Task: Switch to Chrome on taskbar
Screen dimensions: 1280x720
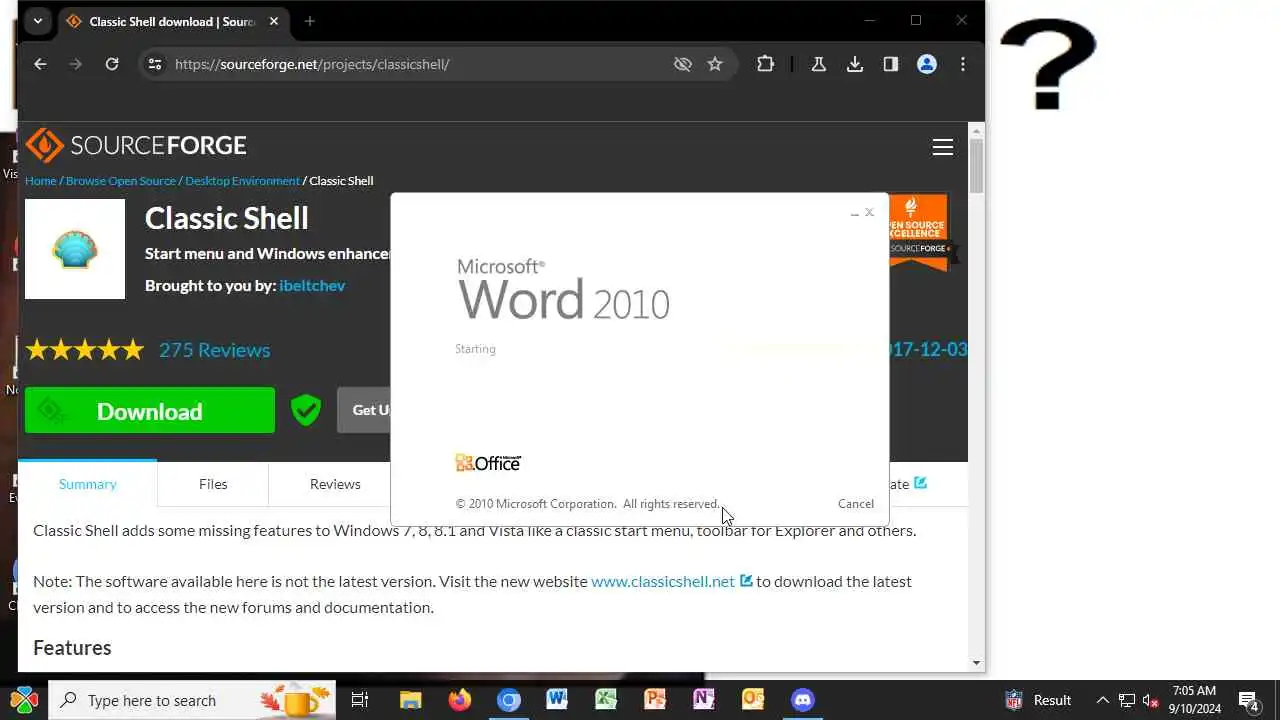Action: (x=509, y=700)
